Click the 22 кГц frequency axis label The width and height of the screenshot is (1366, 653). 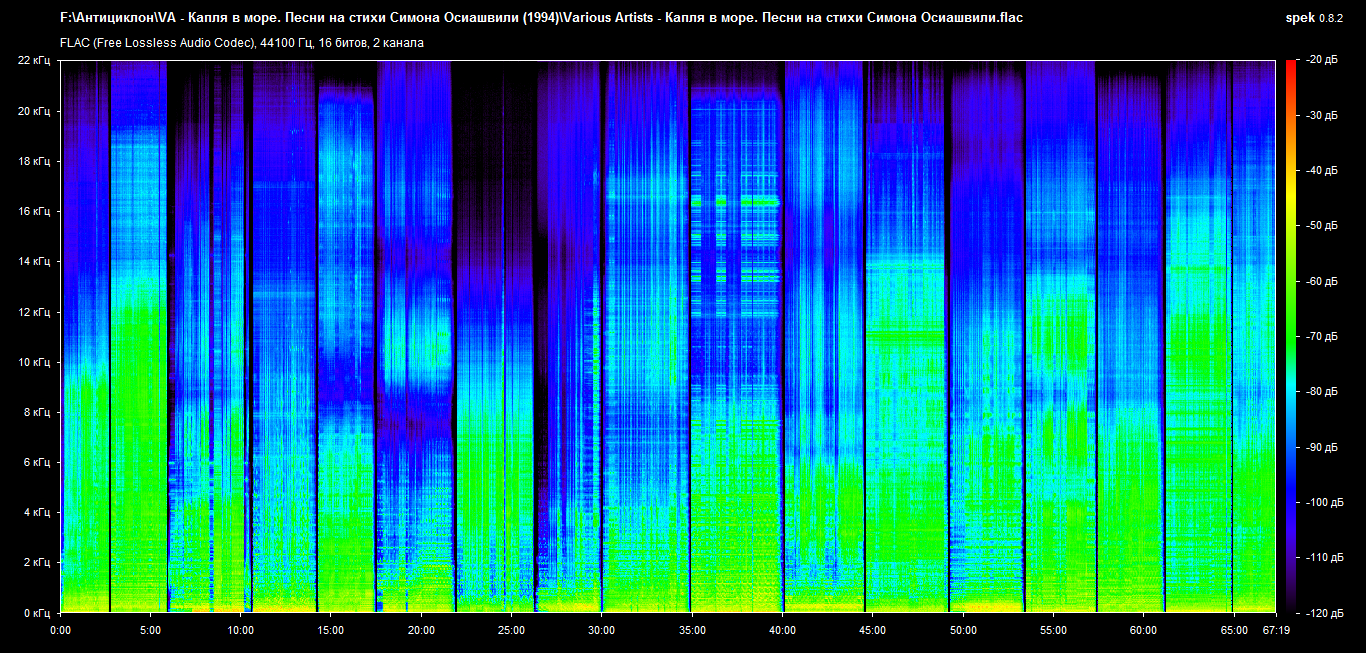pos(33,61)
